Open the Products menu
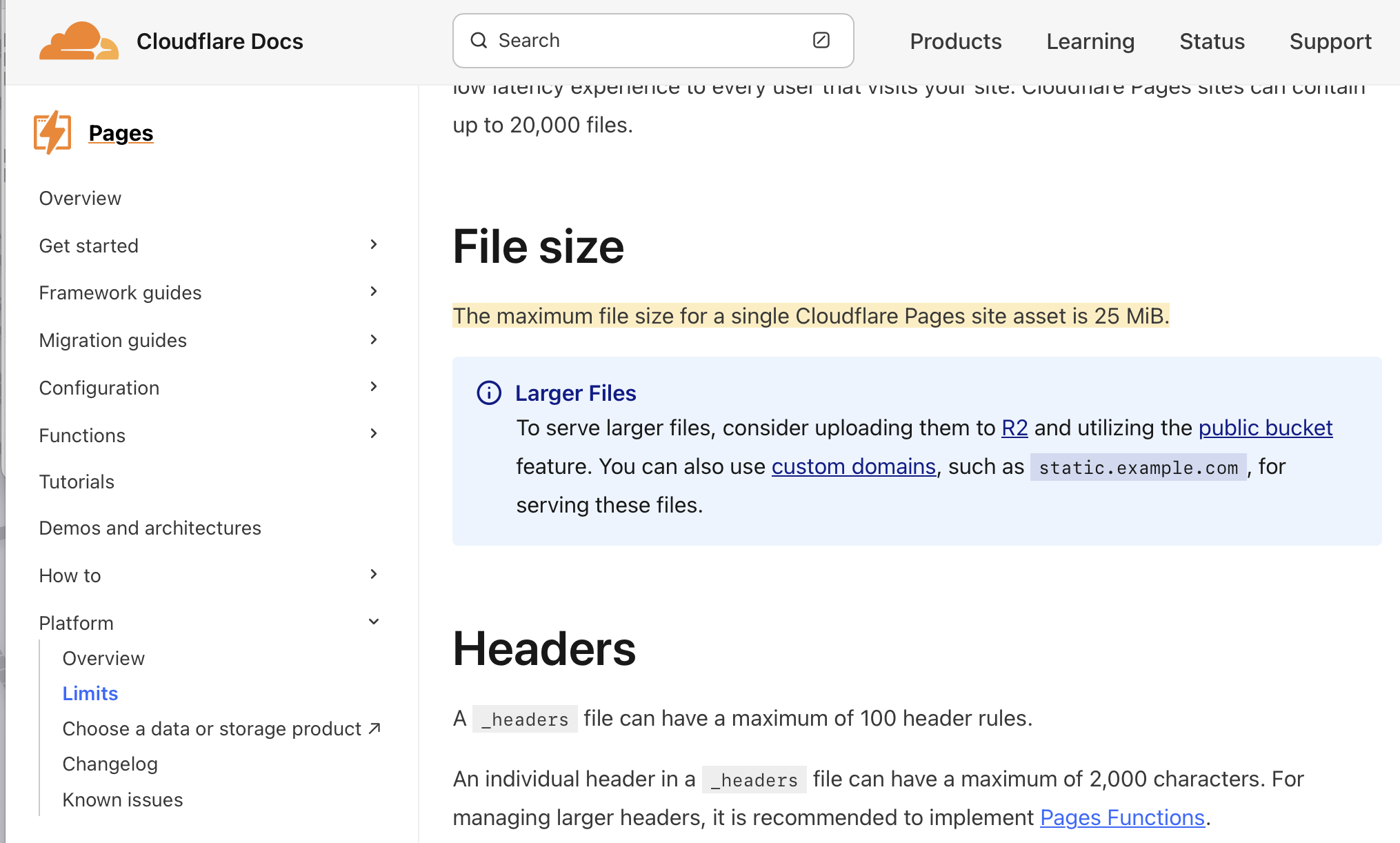The image size is (1400, 843). pyautogui.click(x=955, y=41)
